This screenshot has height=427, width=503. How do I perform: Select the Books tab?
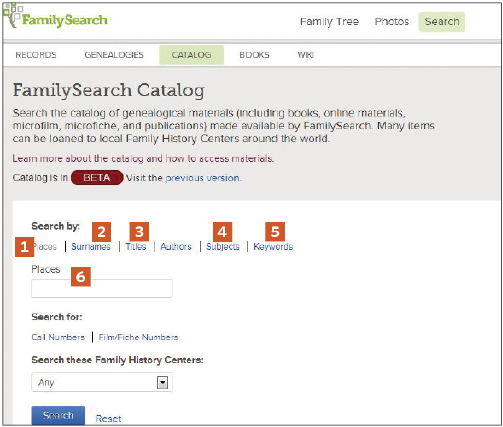(254, 55)
